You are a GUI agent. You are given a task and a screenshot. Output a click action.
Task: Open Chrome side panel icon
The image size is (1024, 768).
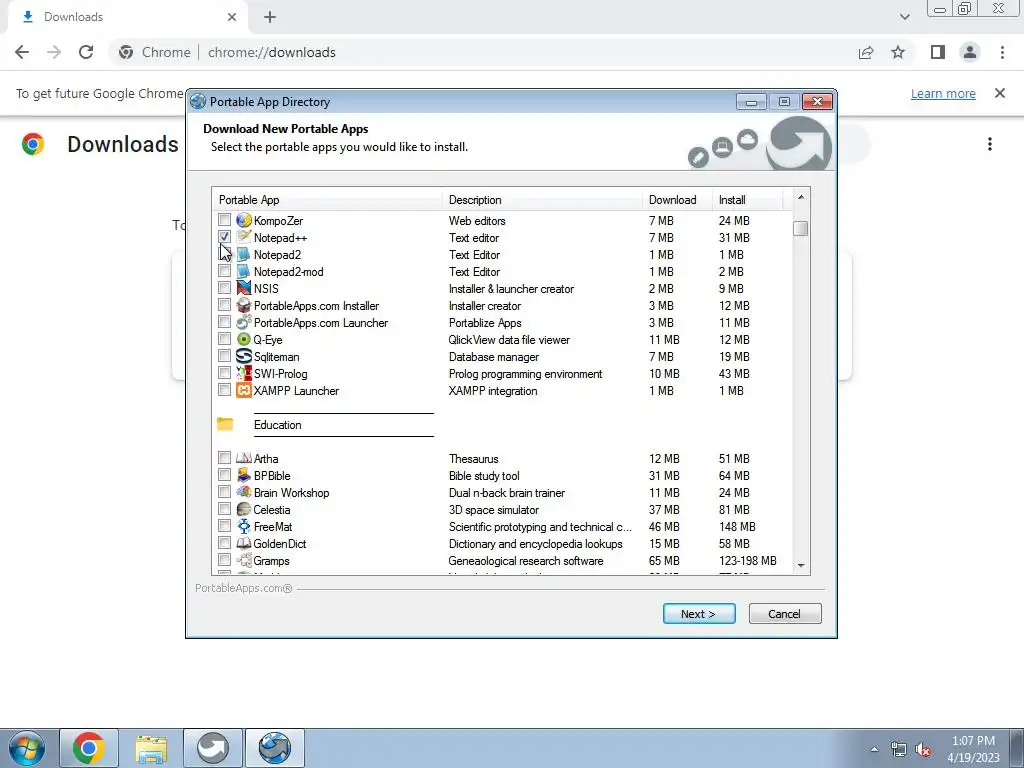[938, 52]
